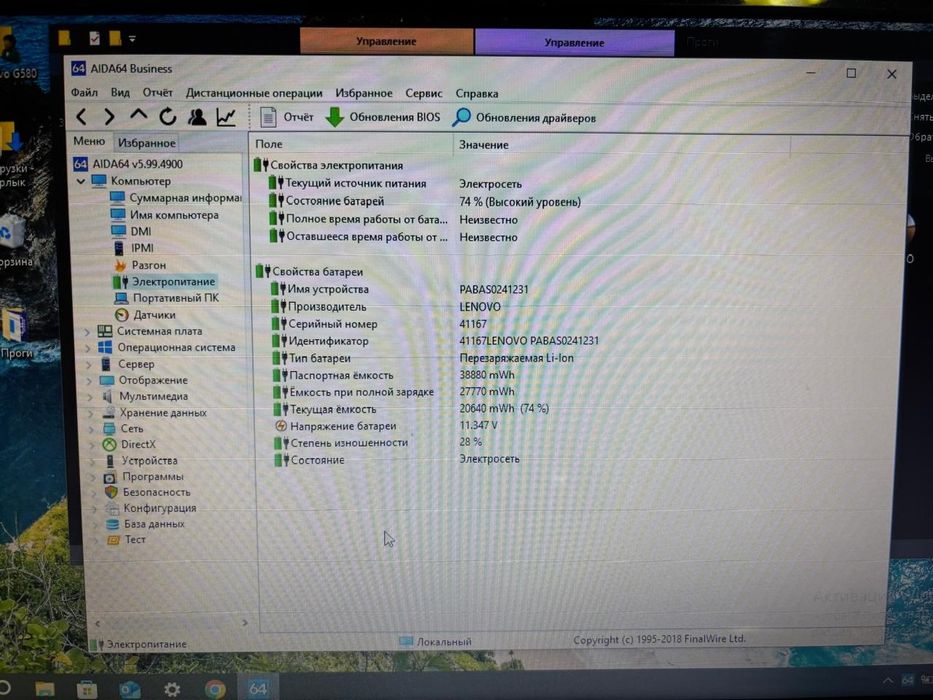Click the left arrow of the tree scrollbar

coord(98,623)
